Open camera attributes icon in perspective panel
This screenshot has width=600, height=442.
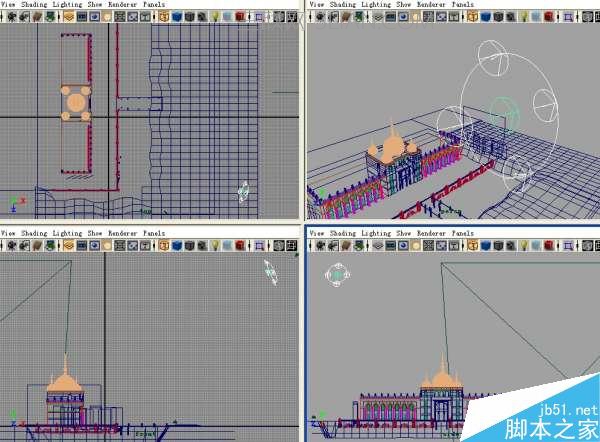[334, 17]
